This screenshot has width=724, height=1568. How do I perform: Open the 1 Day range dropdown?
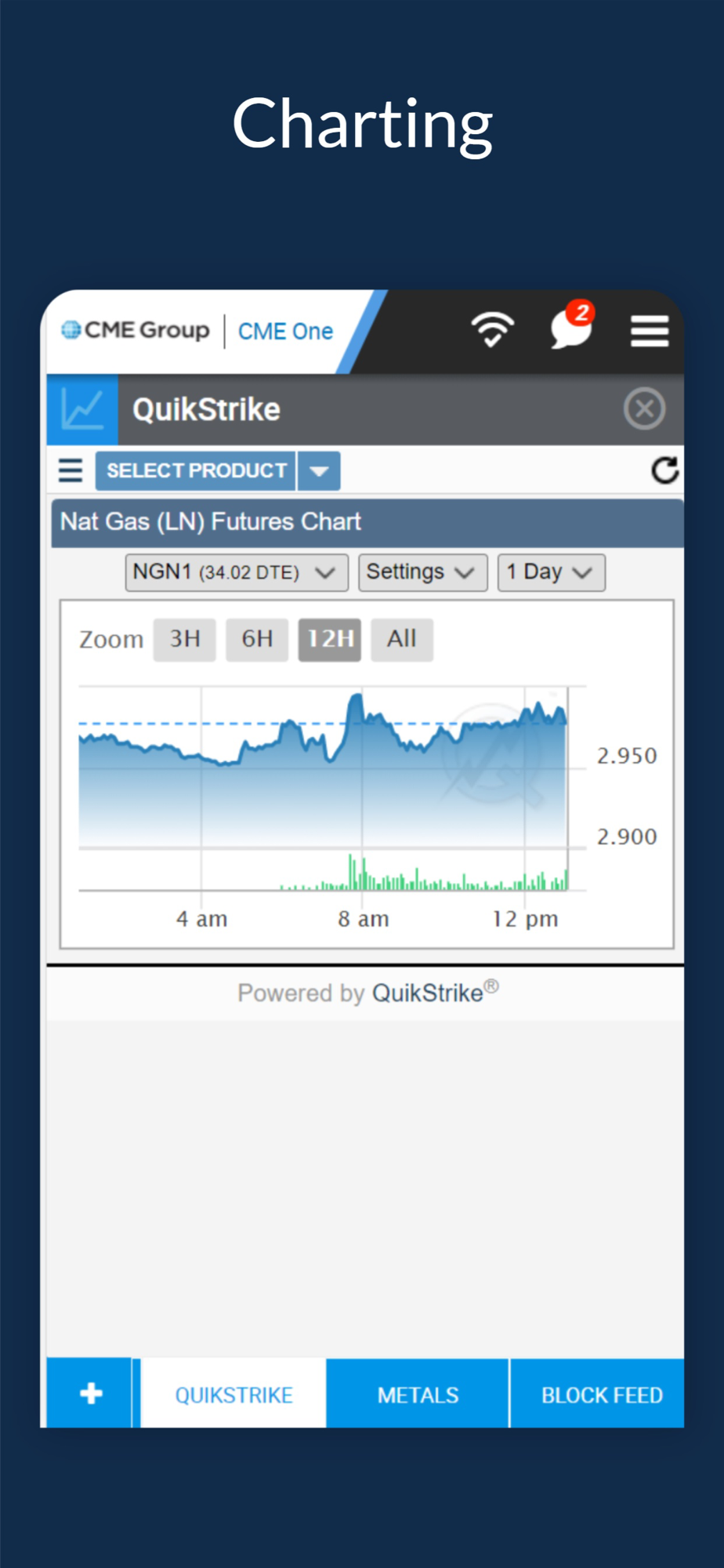point(552,572)
